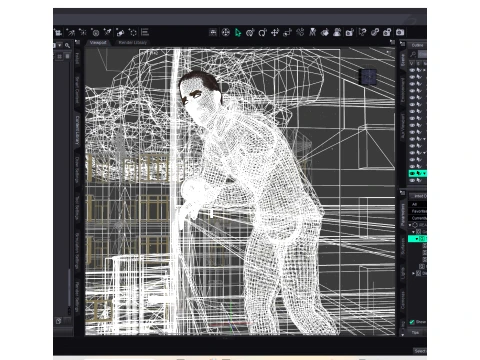Expand the highlighted row in Scene list

click(424, 173)
